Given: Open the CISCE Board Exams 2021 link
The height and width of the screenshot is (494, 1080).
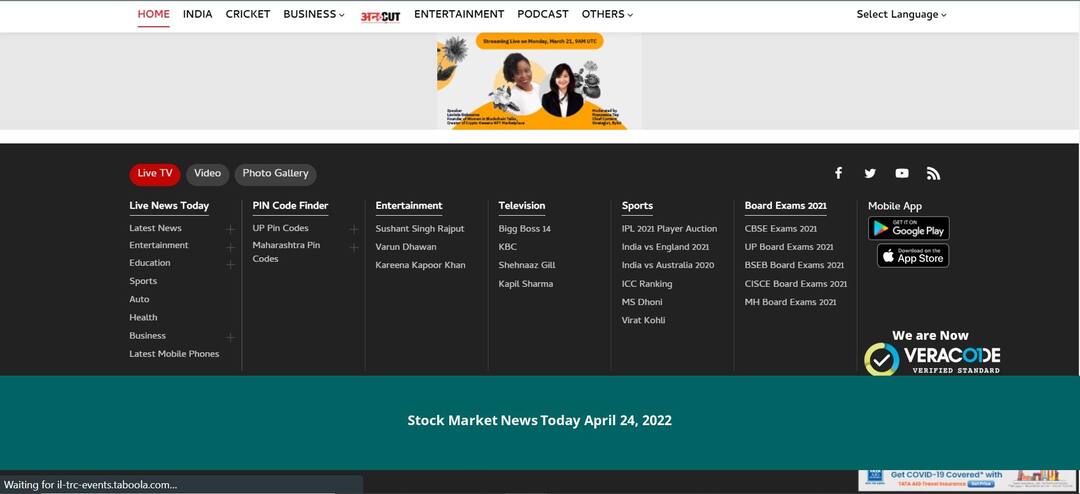Looking at the screenshot, I should click(796, 284).
